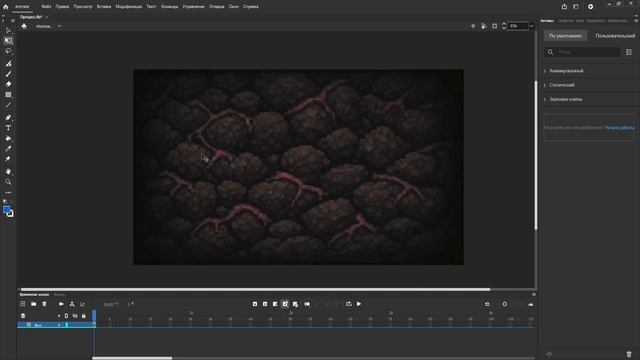Select the Lasso tool
640x360 pixels.
pos(8,51)
